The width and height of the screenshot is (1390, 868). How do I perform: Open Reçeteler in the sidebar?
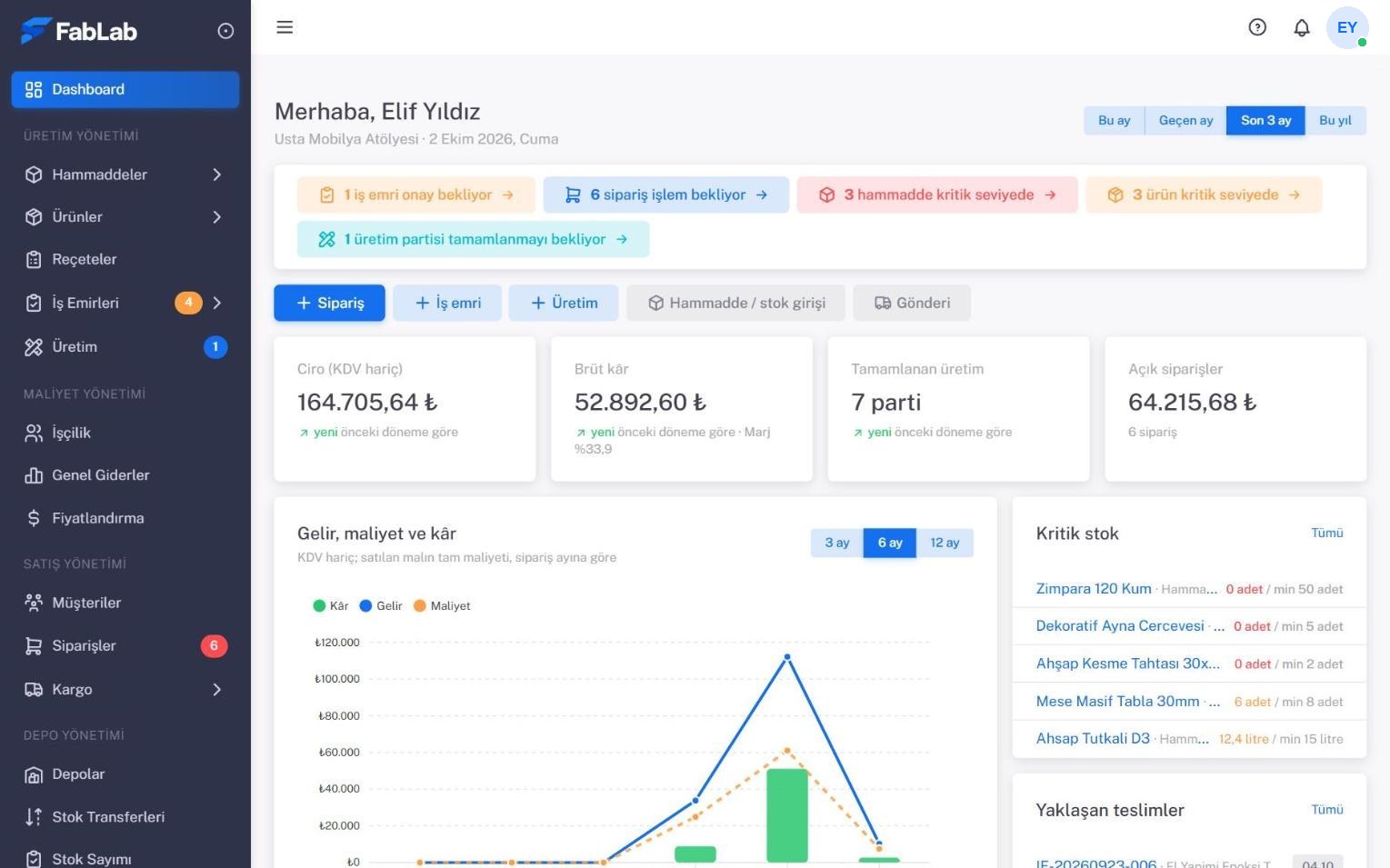click(125, 259)
